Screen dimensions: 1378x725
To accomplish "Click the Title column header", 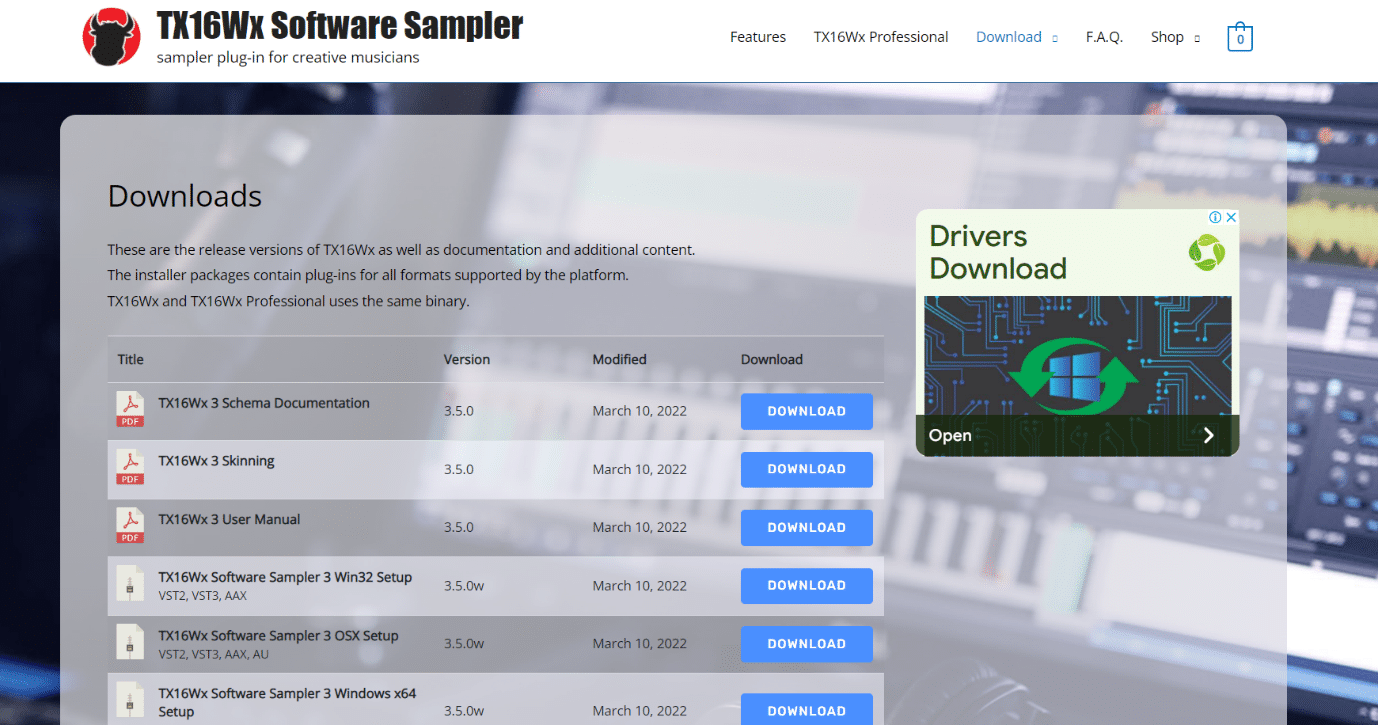I will [x=131, y=359].
